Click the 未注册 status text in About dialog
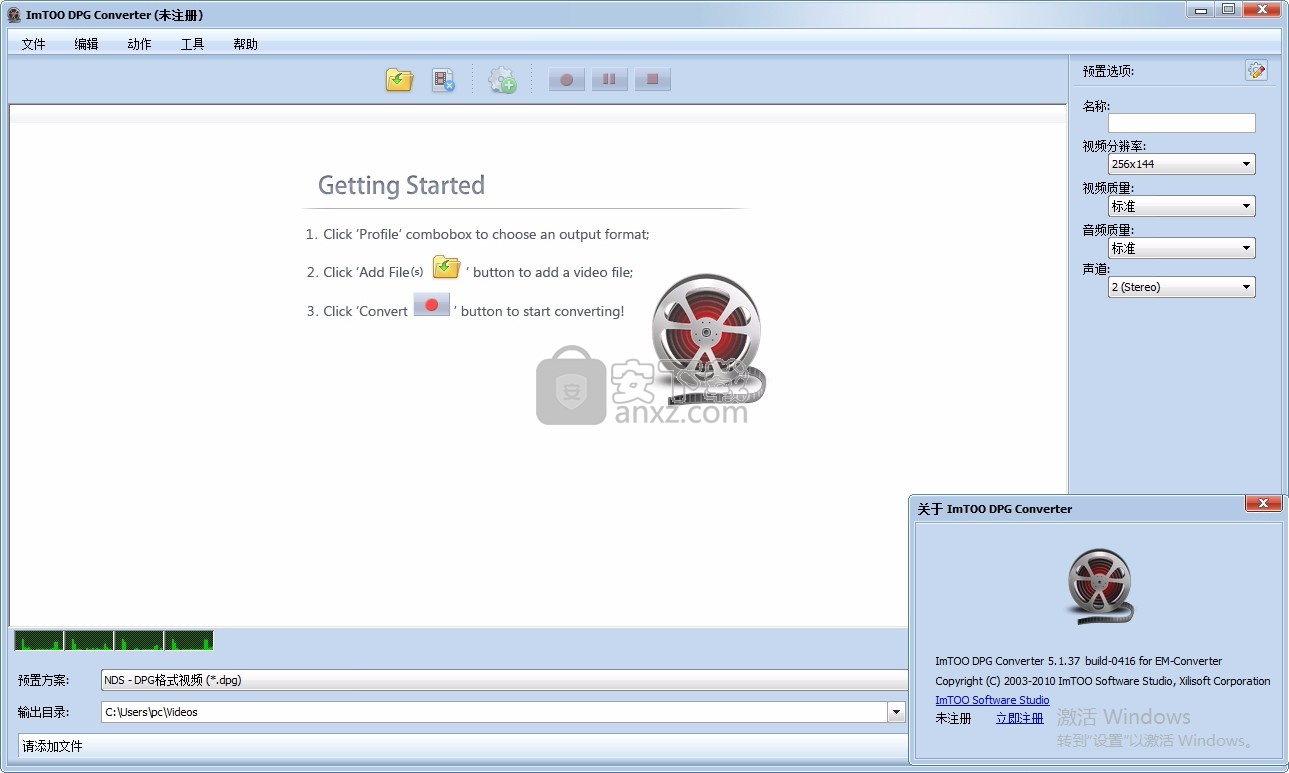 (953, 718)
